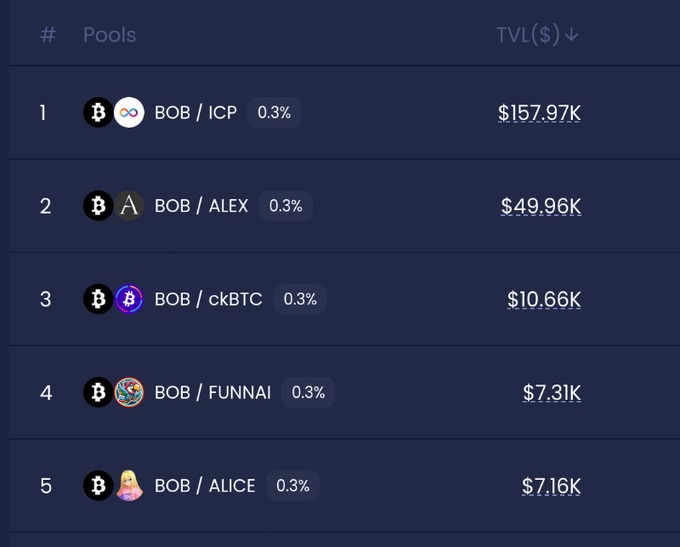This screenshot has height=547, width=680.
Task: Click BOB icon in BOB / ALICE row
Action: (x=98, y=486)
